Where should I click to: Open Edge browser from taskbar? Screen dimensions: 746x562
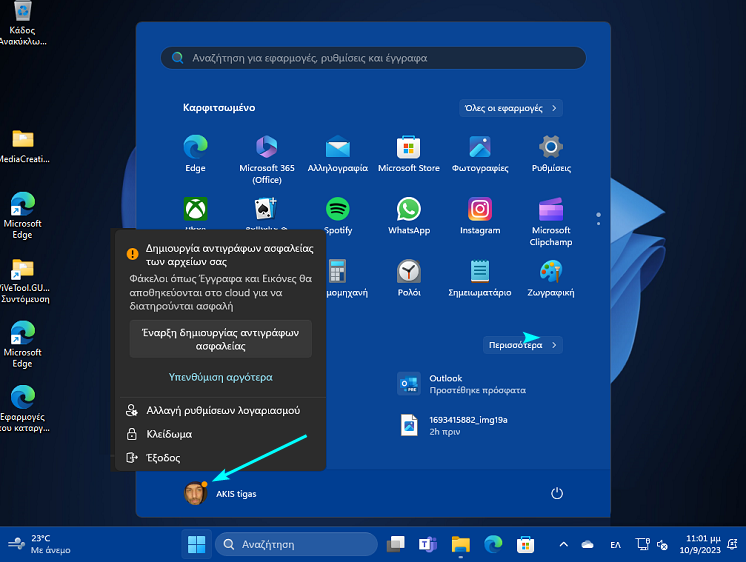[x=493, y=544]
